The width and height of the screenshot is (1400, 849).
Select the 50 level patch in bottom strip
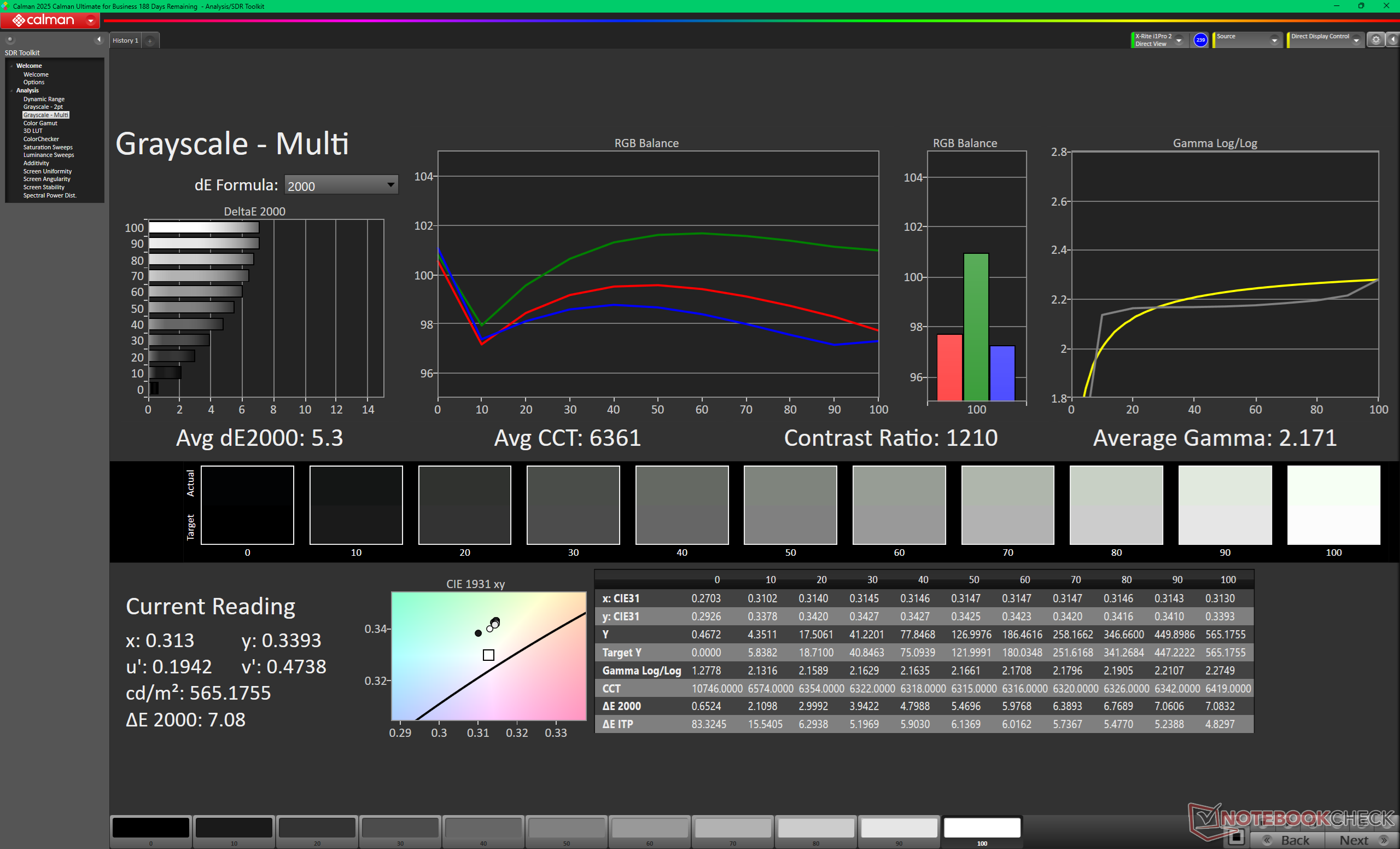click(567, 831)
